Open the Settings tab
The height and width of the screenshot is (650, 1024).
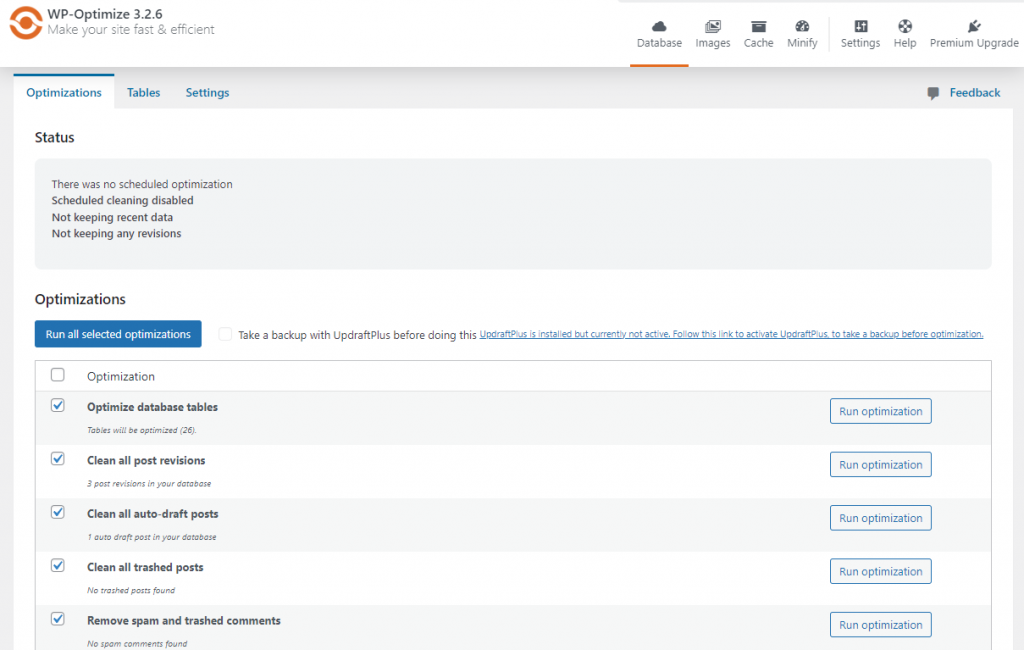(x=207, y=92)
